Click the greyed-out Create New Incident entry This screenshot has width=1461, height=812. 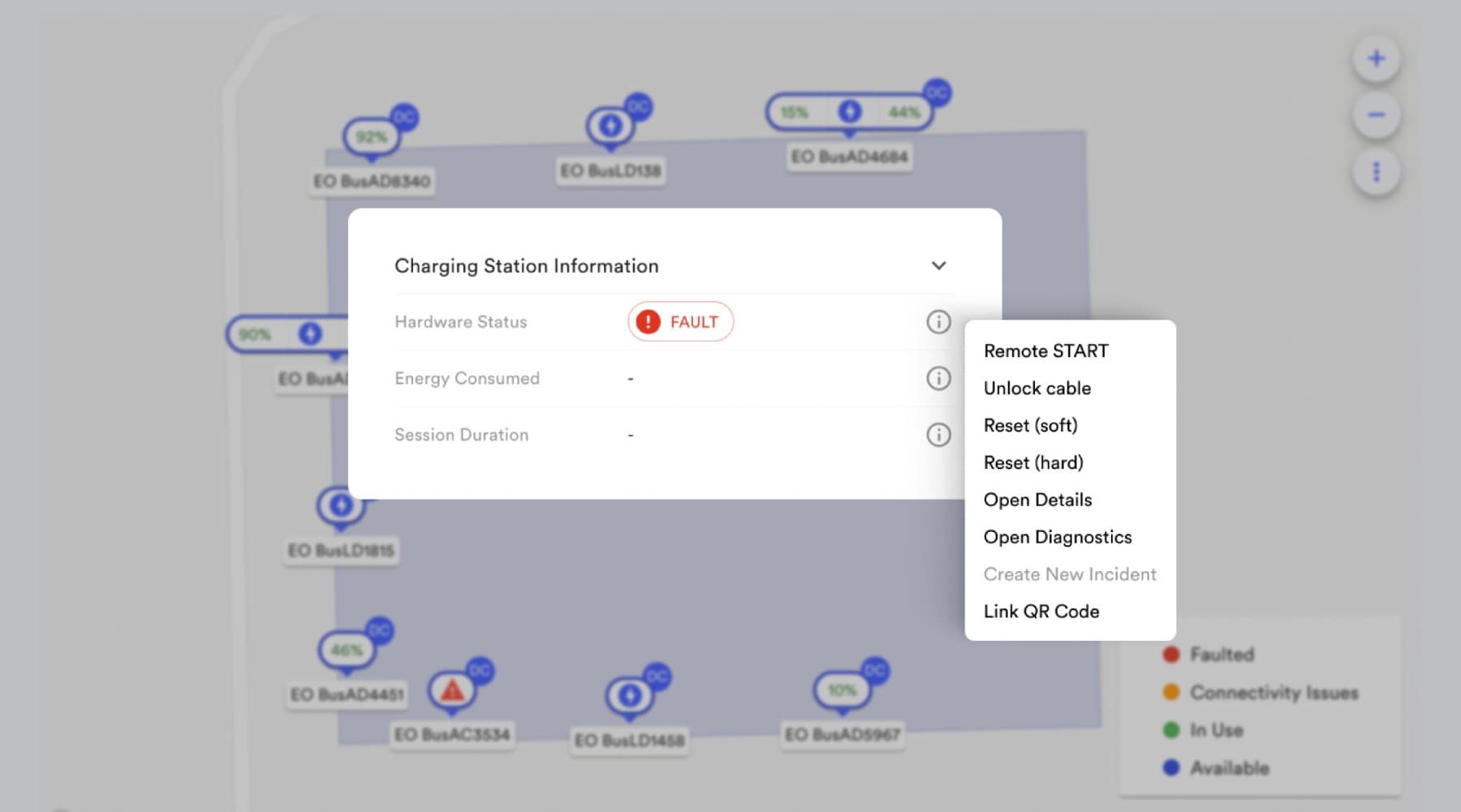point(1070,574)
